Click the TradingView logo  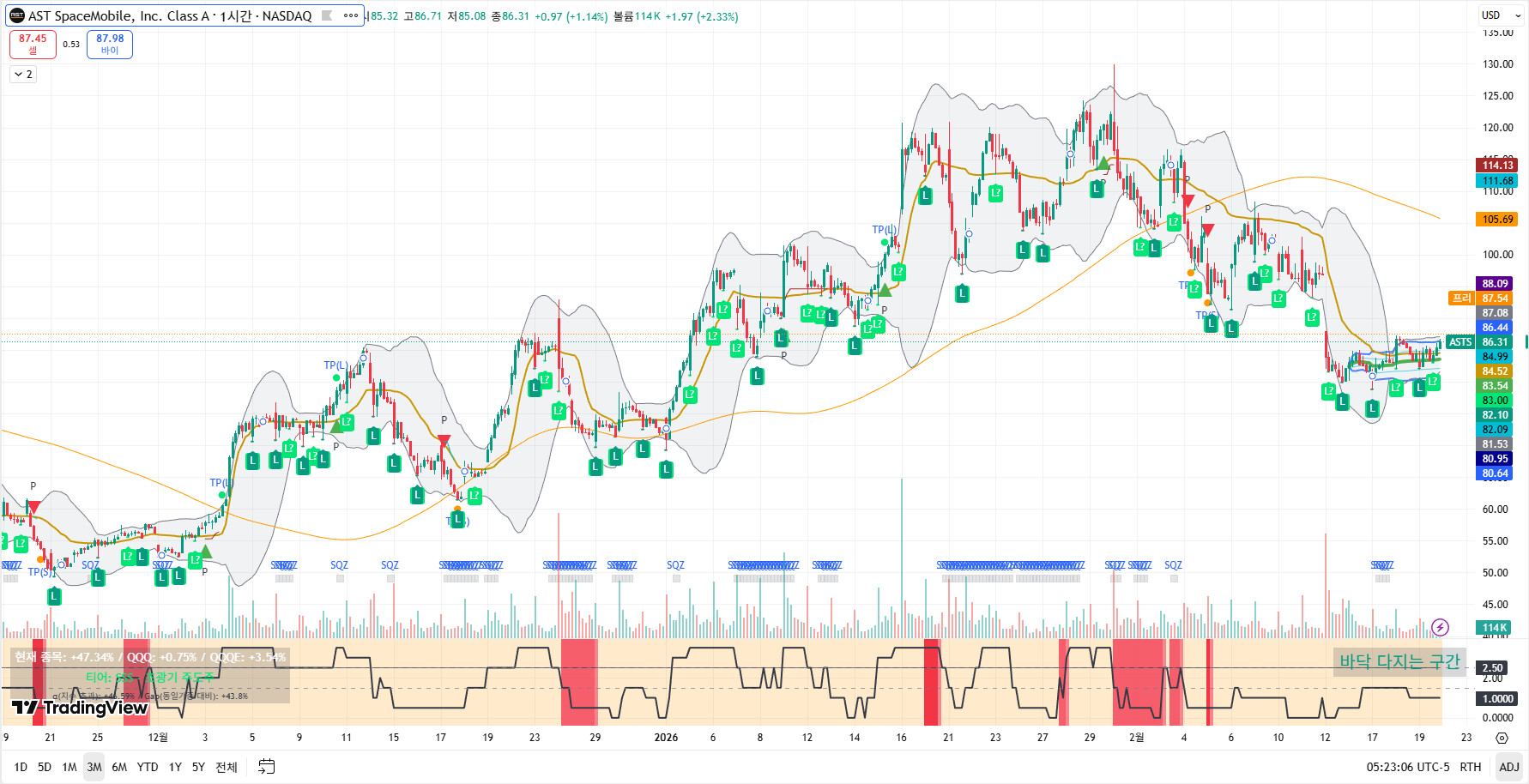click(80, 708)
